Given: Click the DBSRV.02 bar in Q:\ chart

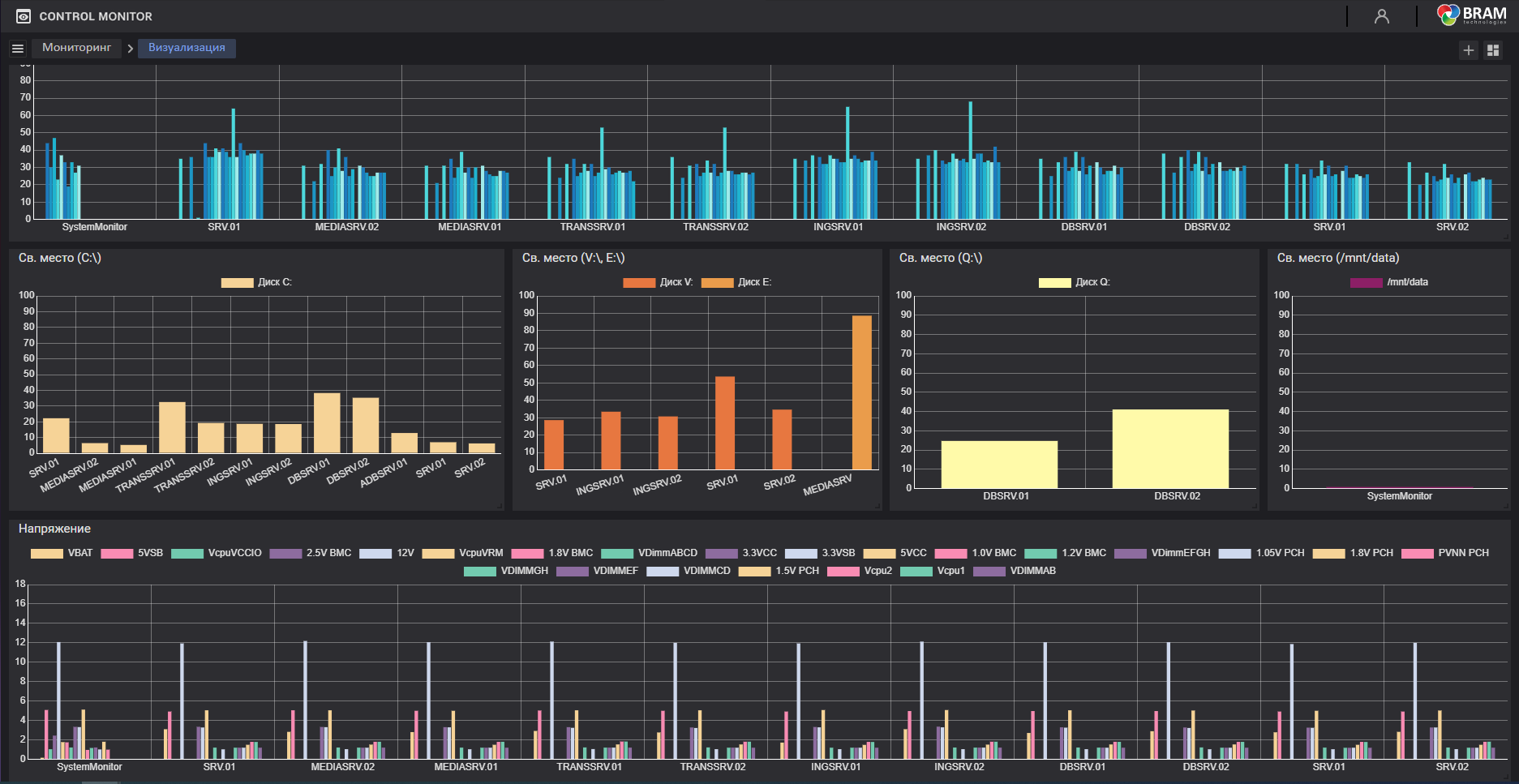Looking at the screenshot, I should pyautogui.click(x=1169, y=448).
